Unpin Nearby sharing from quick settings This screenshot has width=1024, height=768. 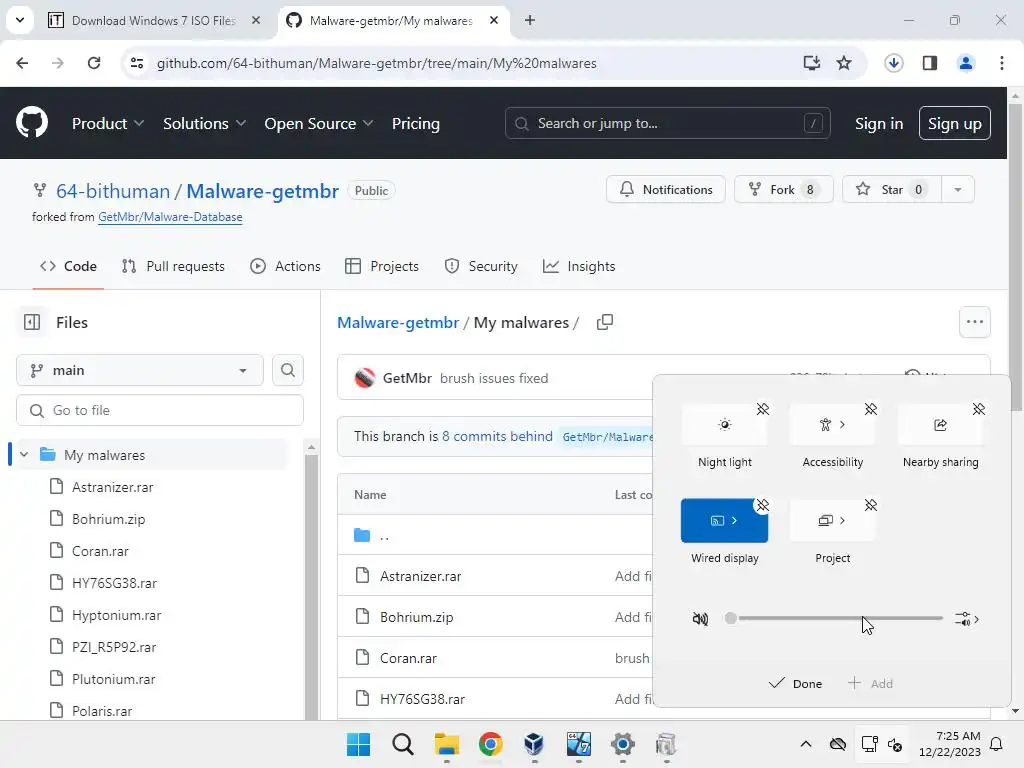[x=978, y=409]
